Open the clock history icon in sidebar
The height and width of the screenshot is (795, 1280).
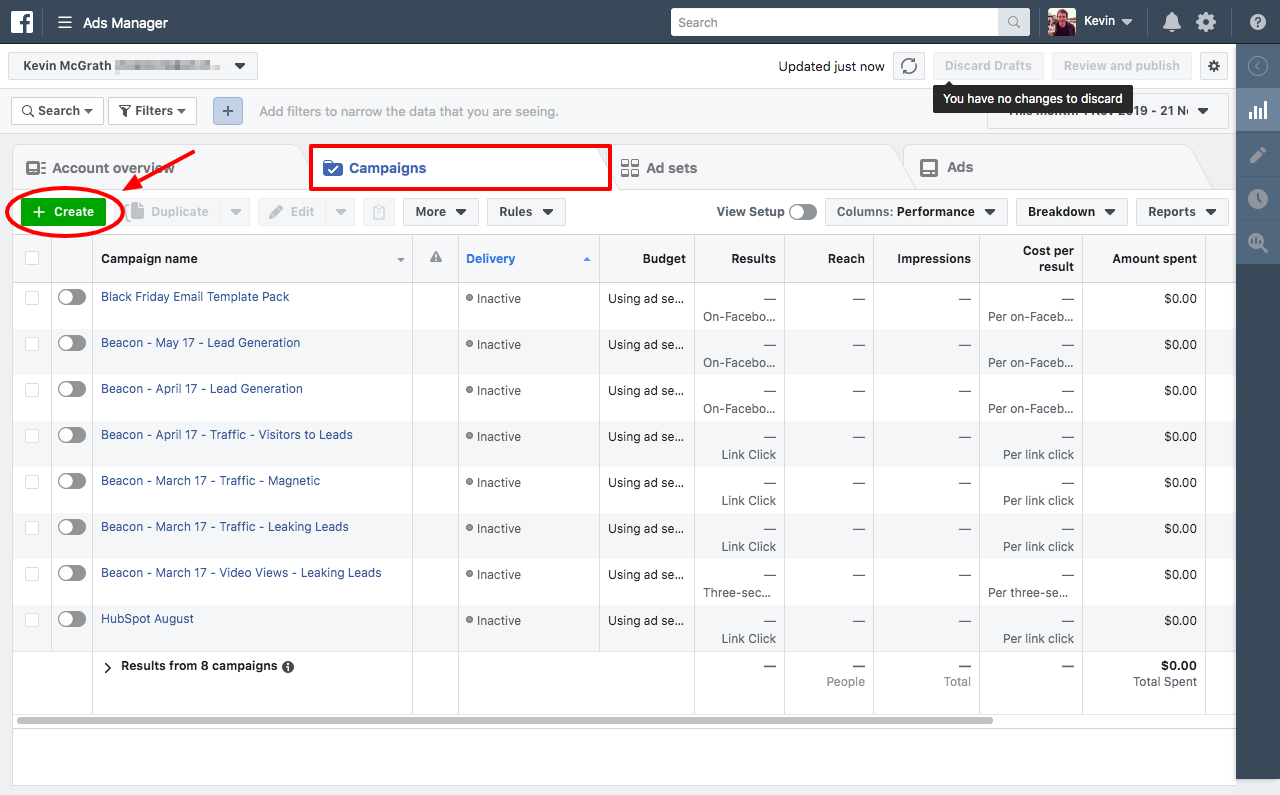click(1258, 199)
